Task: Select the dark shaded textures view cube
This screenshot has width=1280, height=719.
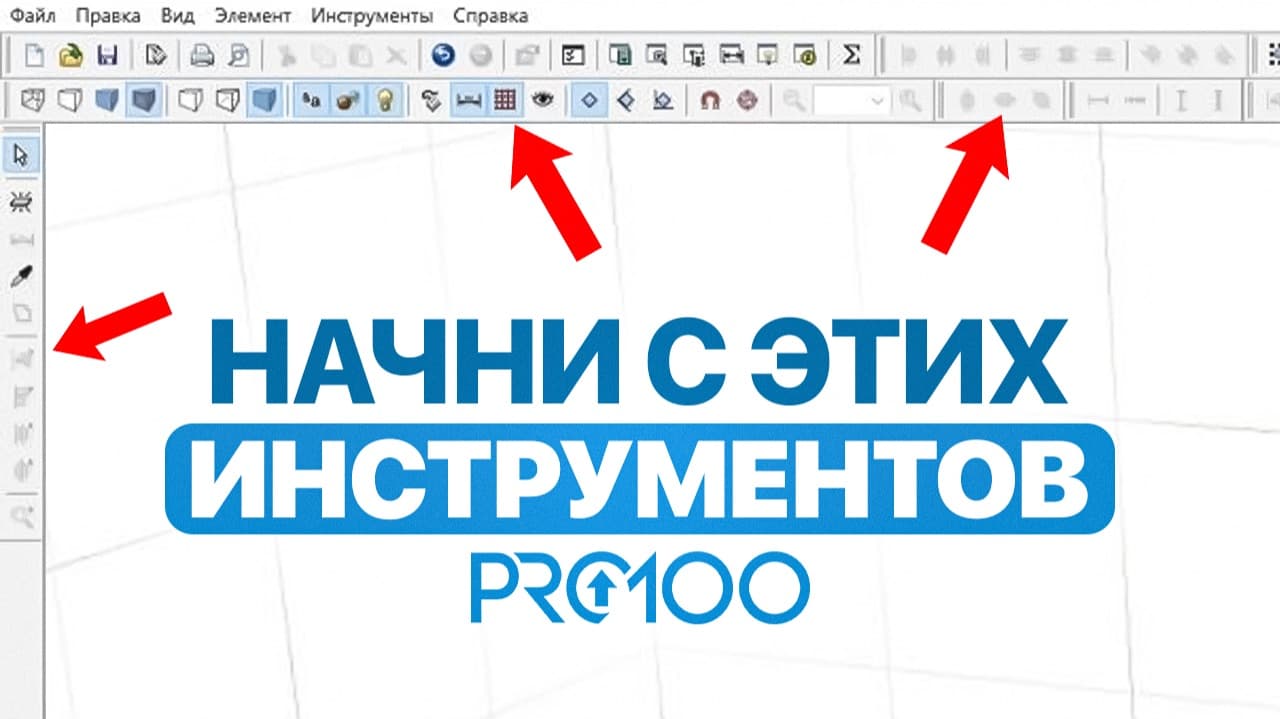Action: click(x=143, y=100)
